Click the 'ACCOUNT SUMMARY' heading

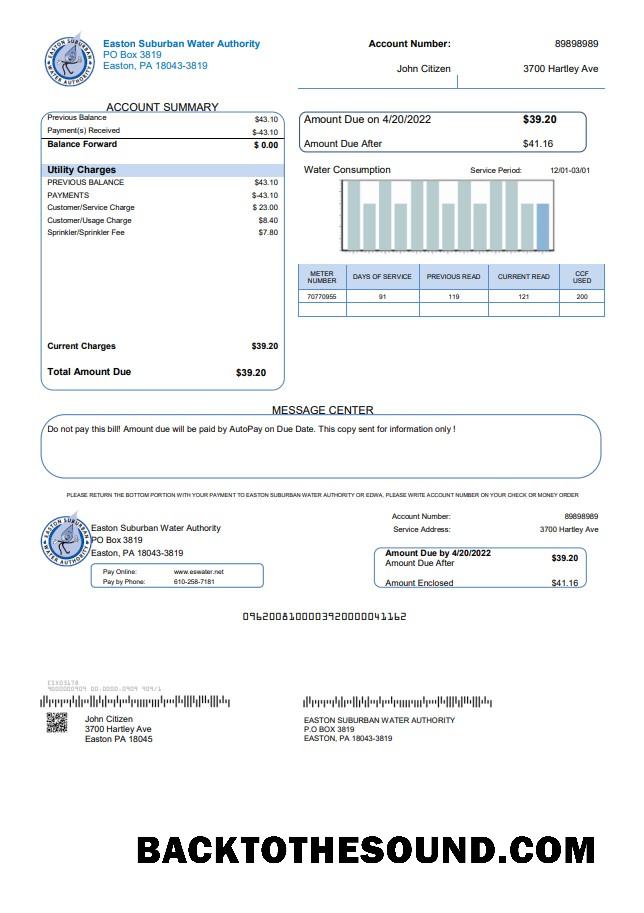click(162, 107)
